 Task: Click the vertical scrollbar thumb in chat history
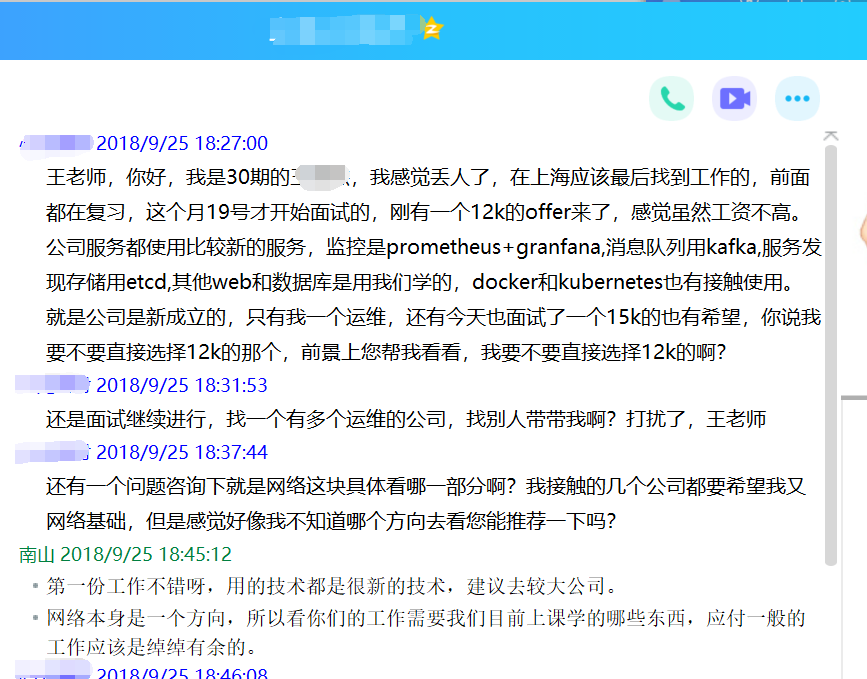(x=830, y=350)
